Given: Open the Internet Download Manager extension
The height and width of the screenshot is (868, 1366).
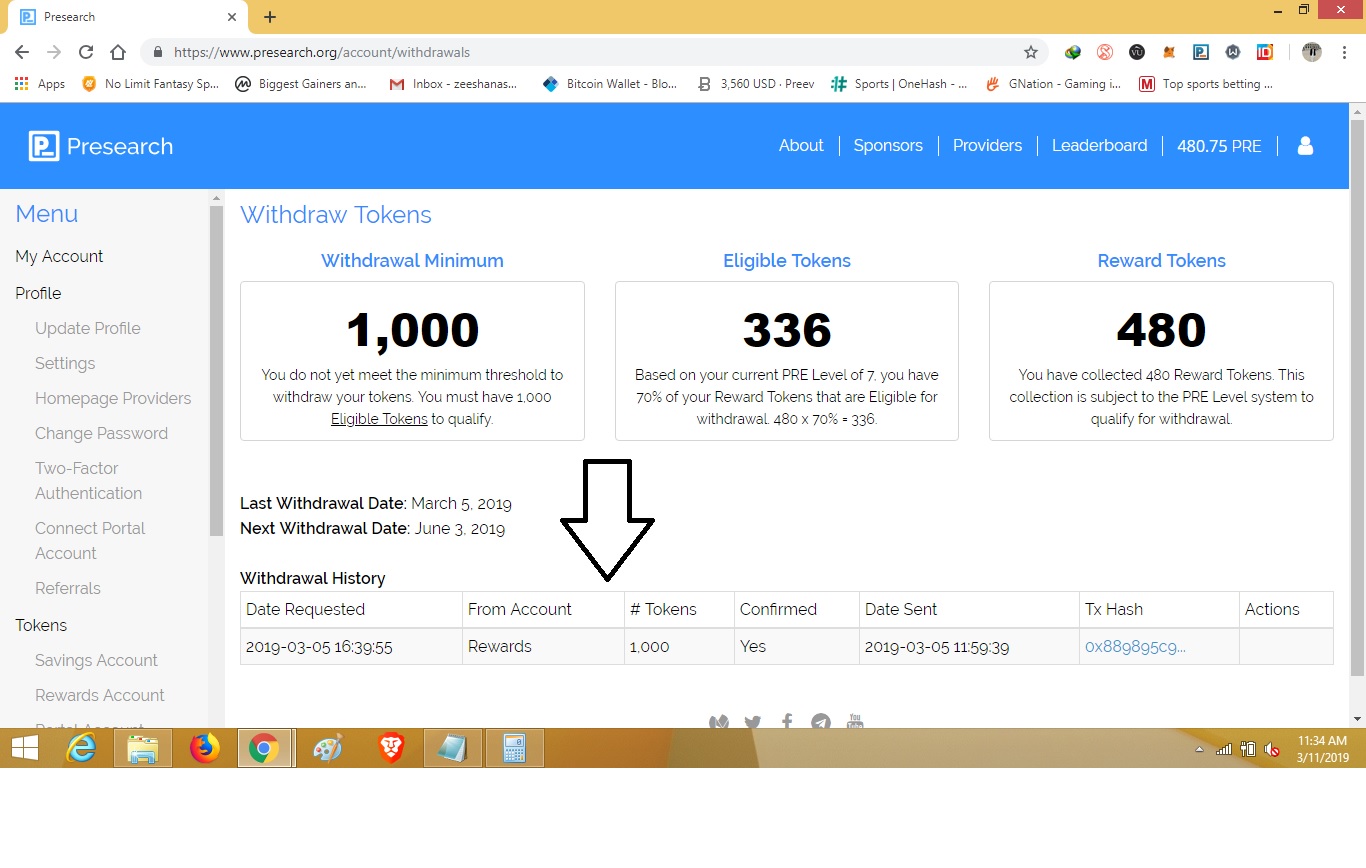Looking at the screenshot, I should (x=1073, y=52).
